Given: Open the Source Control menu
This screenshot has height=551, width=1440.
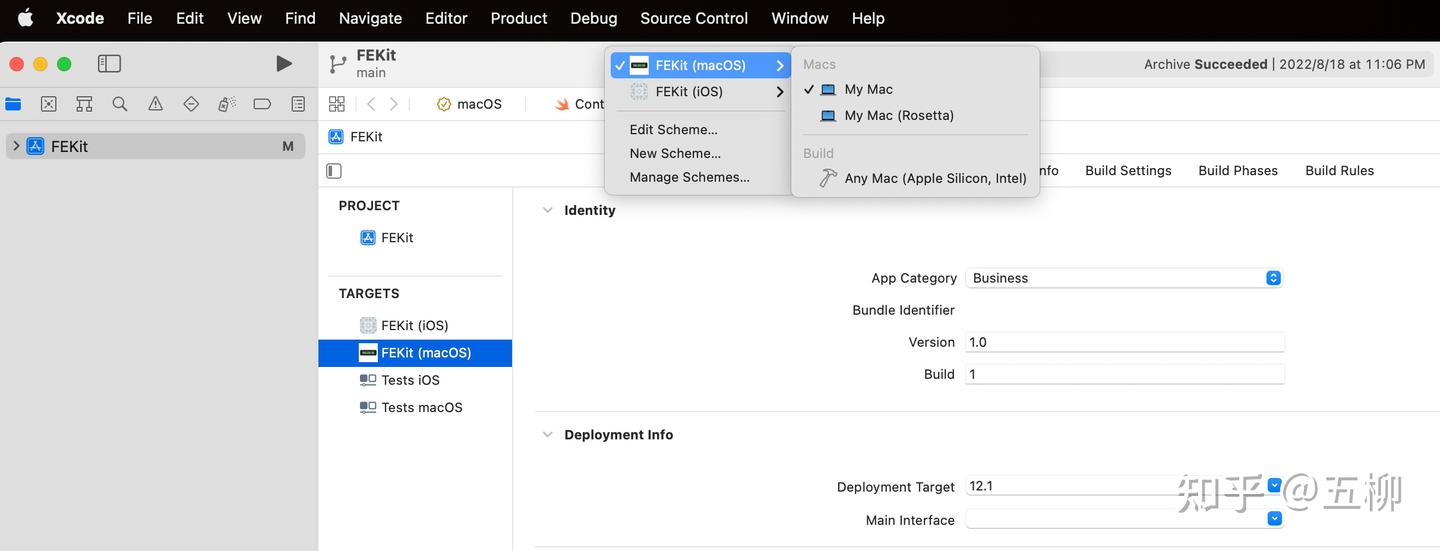Looking at the screenshot, I should tap(694, 18).
